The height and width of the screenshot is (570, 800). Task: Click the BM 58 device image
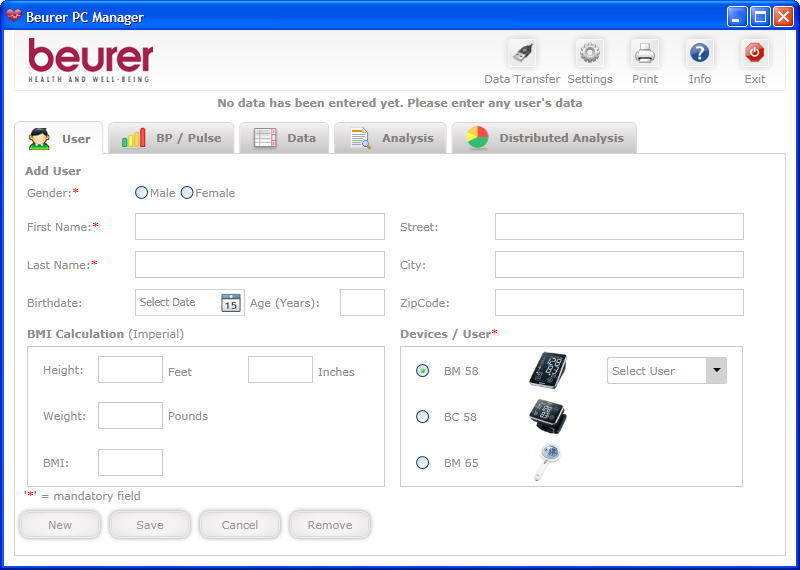click(547, 370)
